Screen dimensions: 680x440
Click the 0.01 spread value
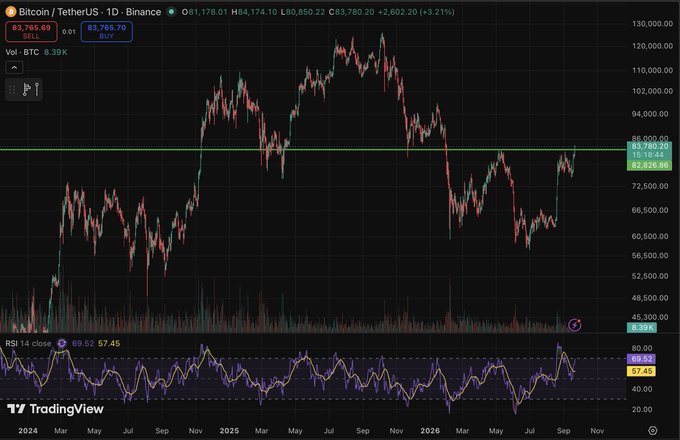click(x=69, y=32)
